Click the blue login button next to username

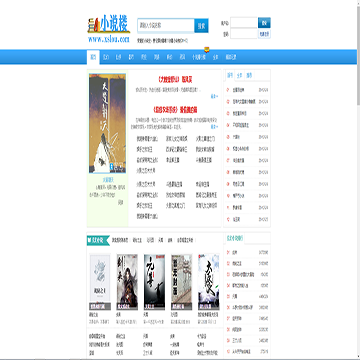tap(264, 23)
